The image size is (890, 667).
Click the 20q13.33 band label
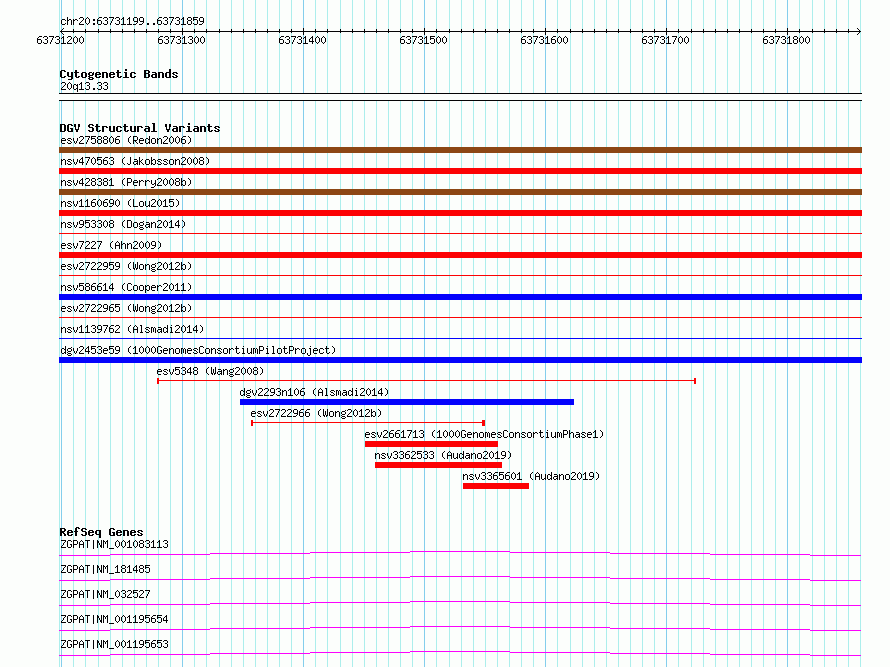pos(84,86)
